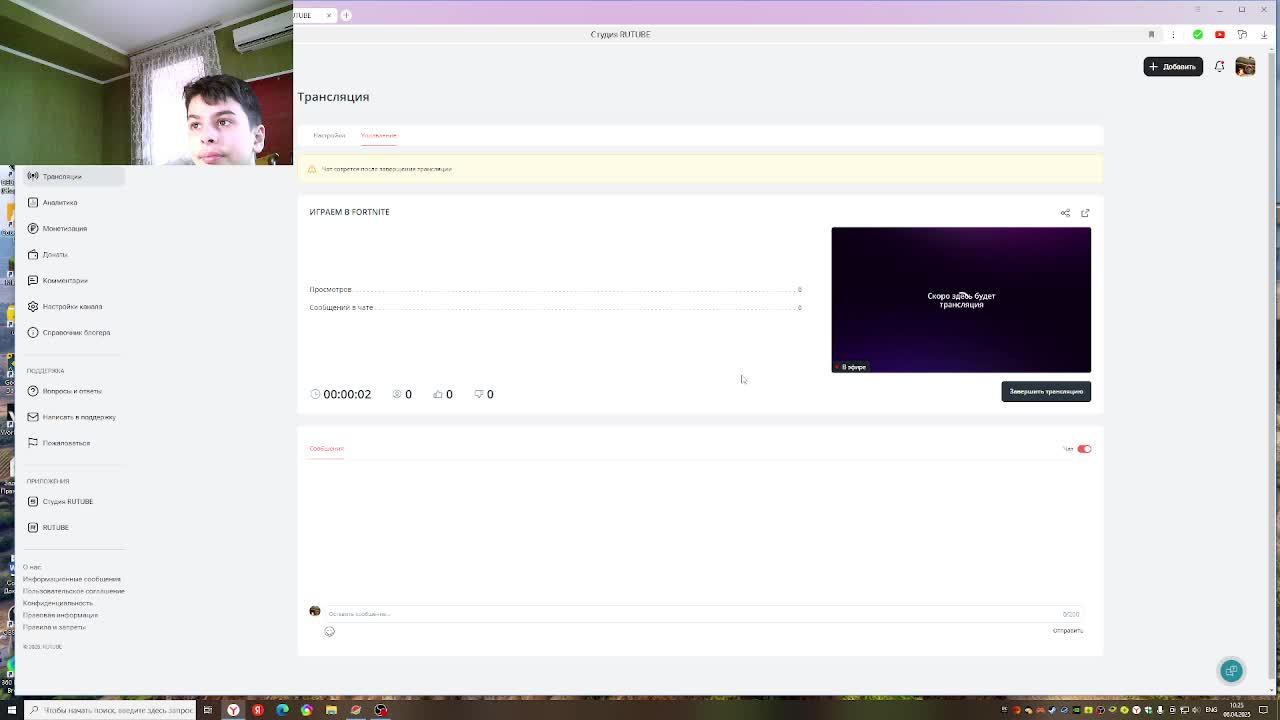This screenshot has height=720, width=1280.
Task: Open the notifications bell
Action: click(x=1219, y=66)
